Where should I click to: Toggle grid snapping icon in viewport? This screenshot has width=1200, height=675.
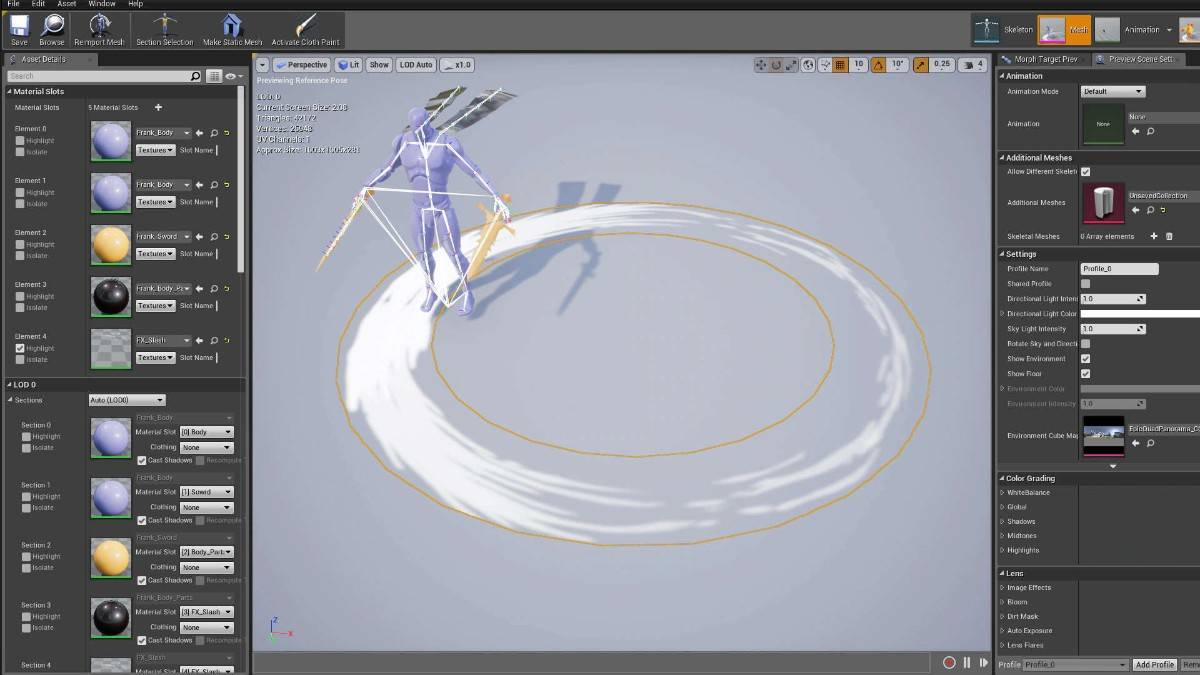click(840, 65)
